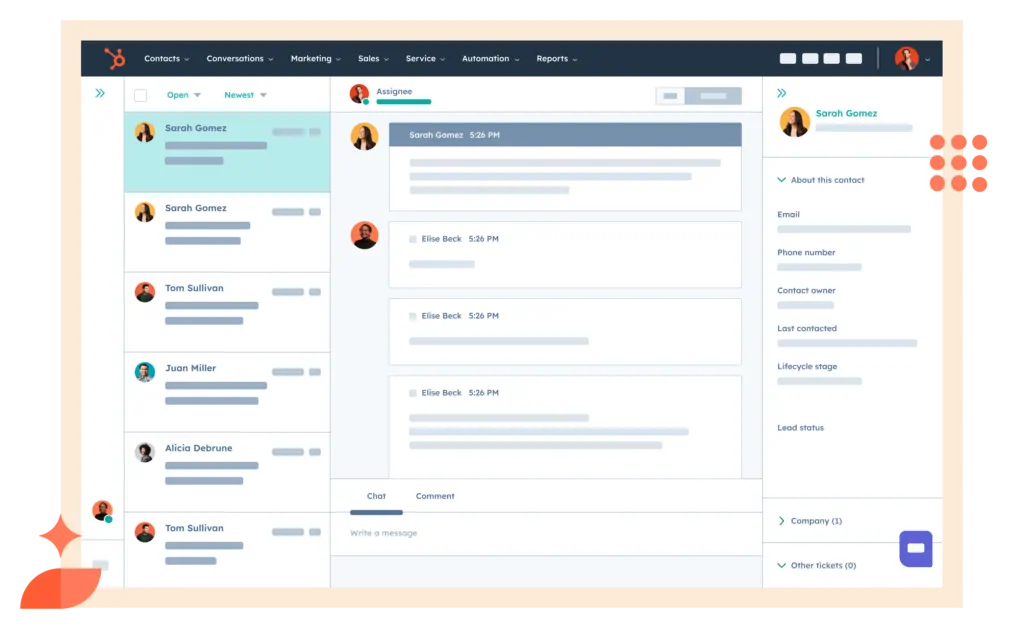Click the Lifecycle stage property label
This screenshot has height=628, width=1024.
pos(807,367)
